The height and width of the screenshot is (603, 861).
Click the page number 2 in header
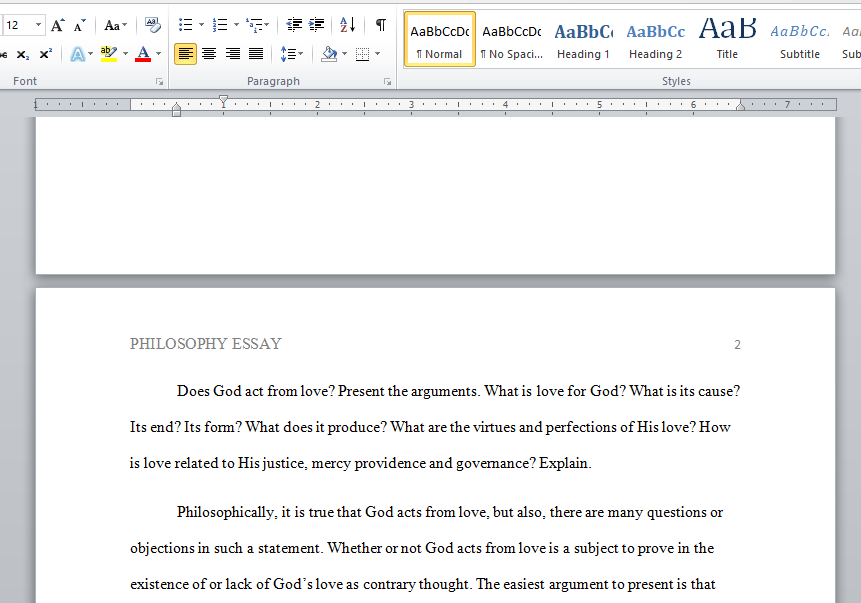tap(737, 345)
